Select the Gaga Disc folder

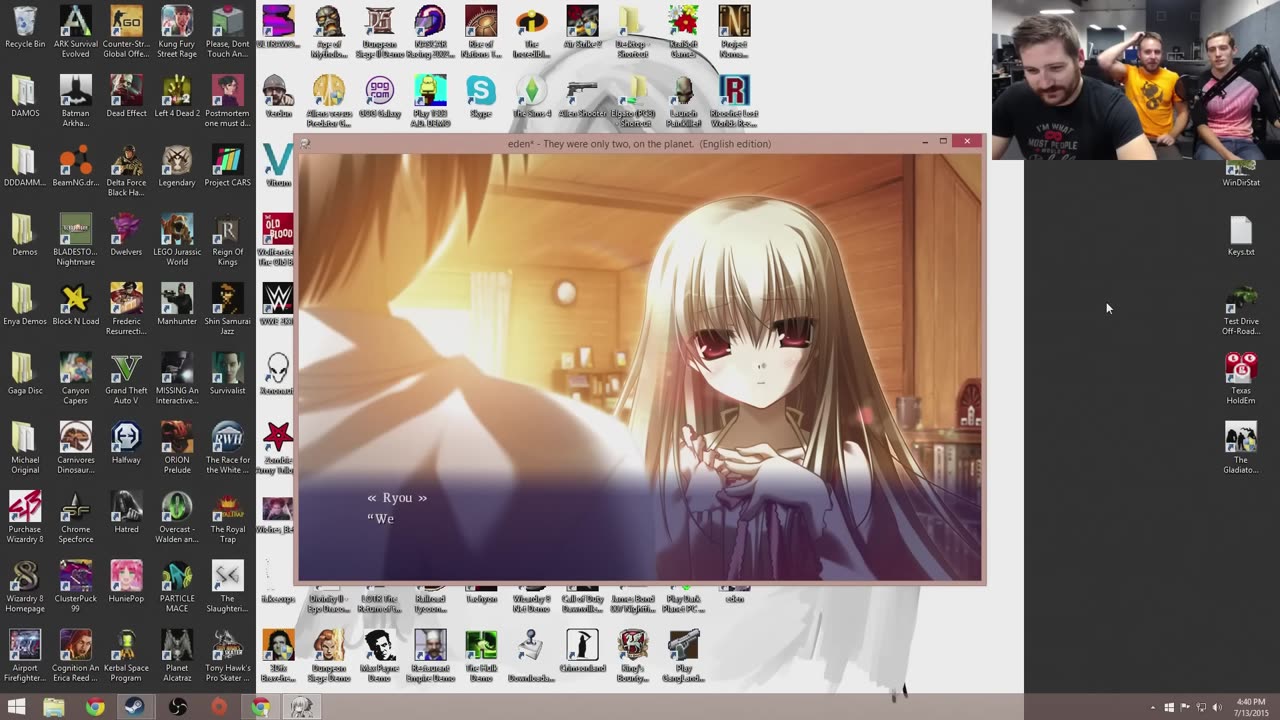coord(25,374)
